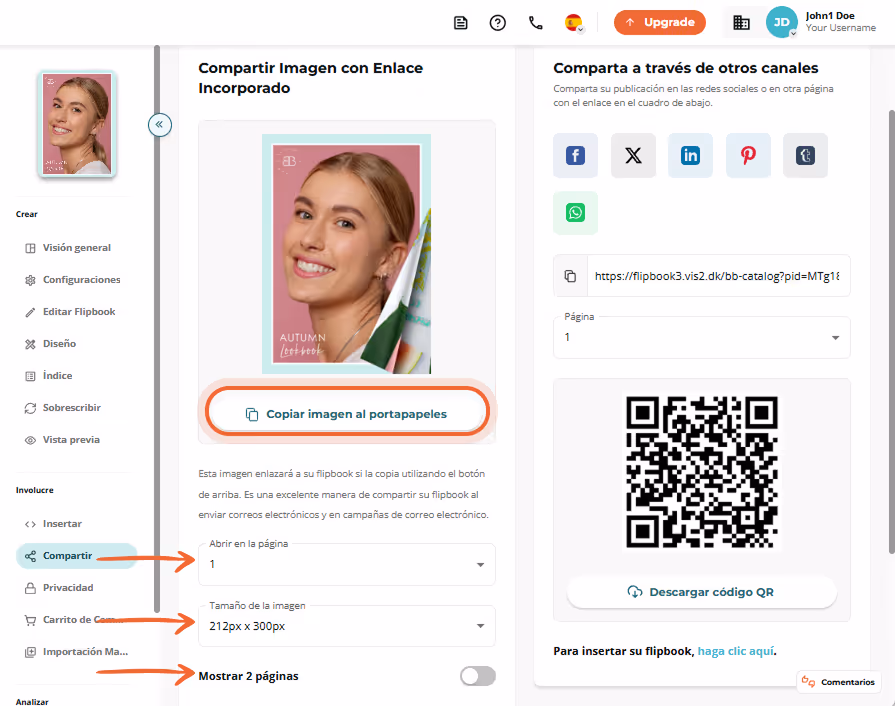Share on Tumblr
This screenshot has width=895, height=706.
pos(805,155)
